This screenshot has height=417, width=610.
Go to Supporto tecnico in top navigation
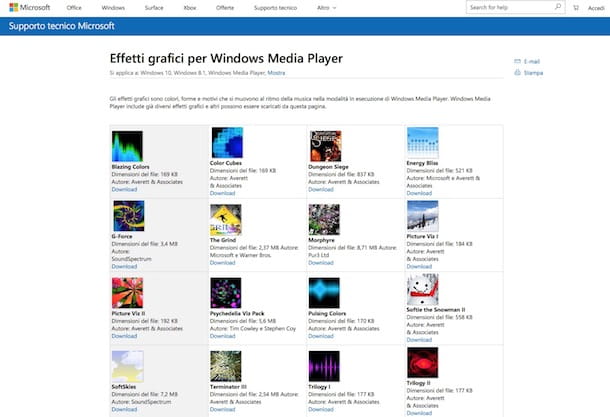(275, 7)
